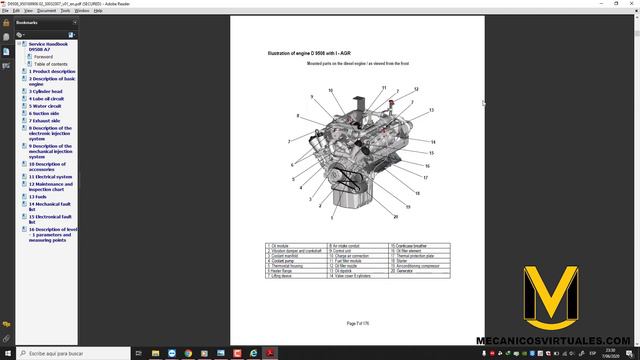The image size is (640, 360).
Task: Open the Tools menu
Action: click(x=65, y=11)
